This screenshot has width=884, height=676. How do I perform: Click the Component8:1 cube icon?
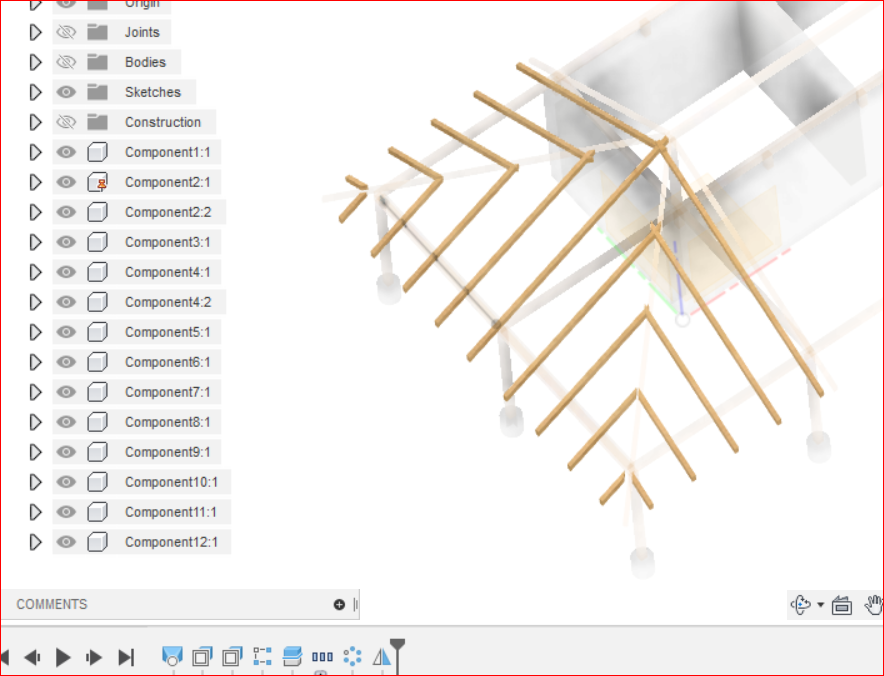coord(97,422)
